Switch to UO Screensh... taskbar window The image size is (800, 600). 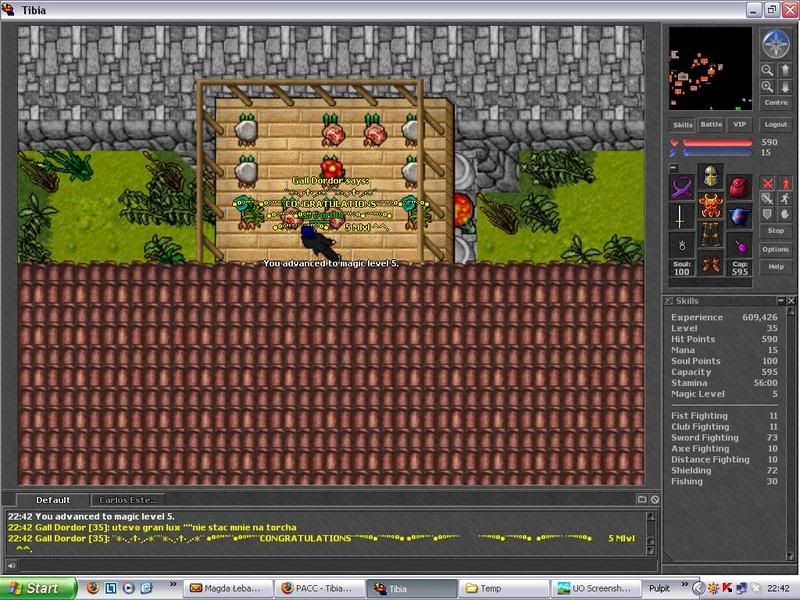pos(596,588)
